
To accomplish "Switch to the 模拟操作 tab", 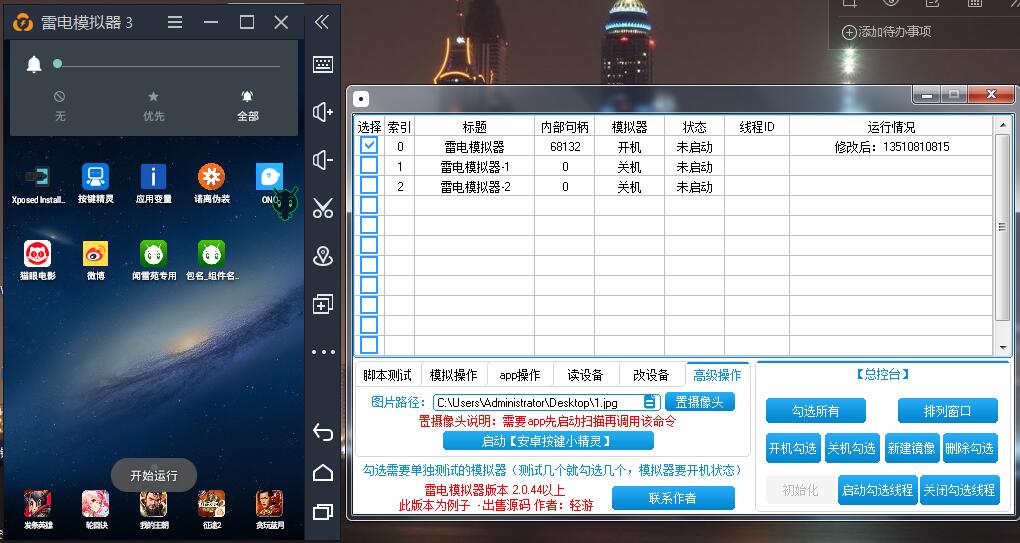I will point(453,375).
